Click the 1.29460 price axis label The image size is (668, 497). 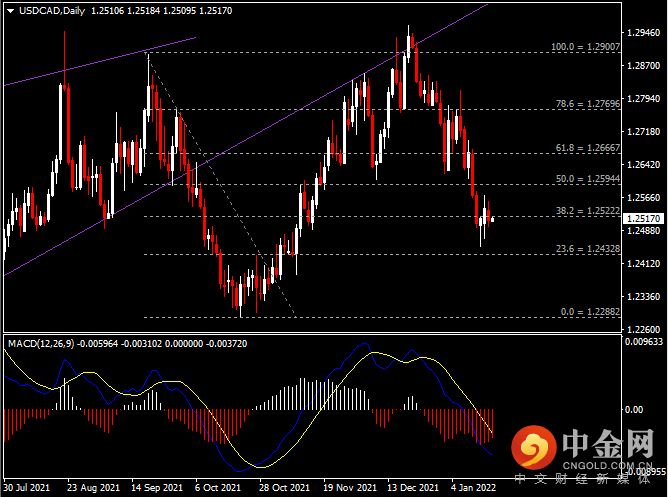(642, 32)
